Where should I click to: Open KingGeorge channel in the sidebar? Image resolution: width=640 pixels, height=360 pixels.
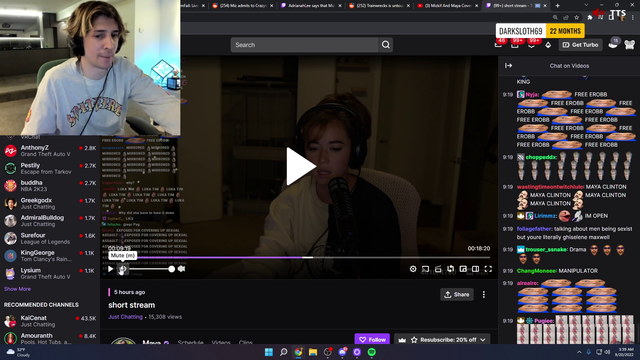(x=50, y=256)
